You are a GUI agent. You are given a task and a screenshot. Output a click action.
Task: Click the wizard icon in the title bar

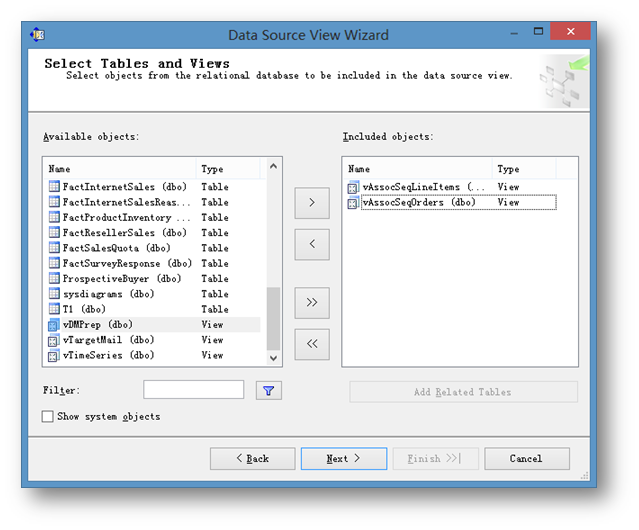click(37, 35)
